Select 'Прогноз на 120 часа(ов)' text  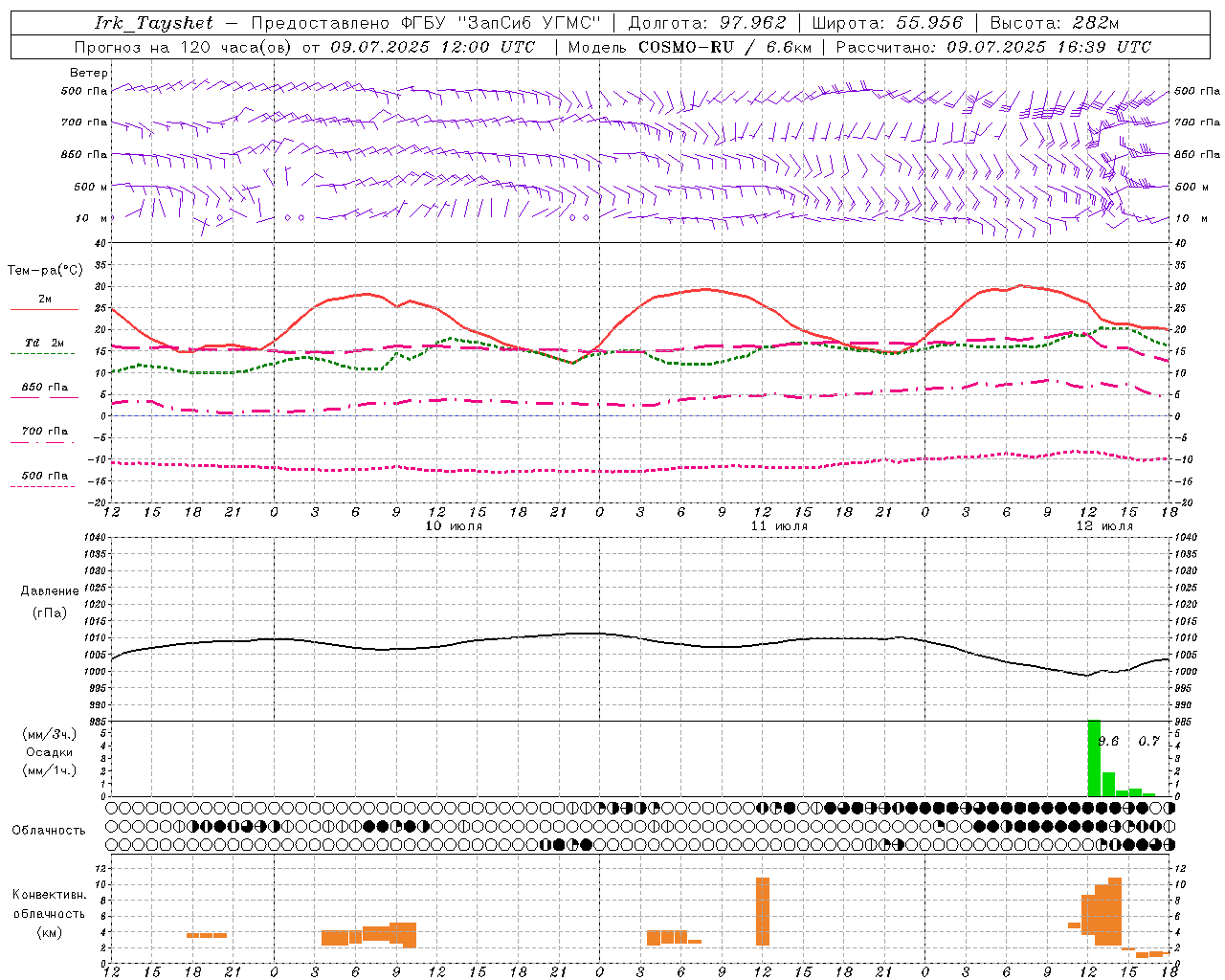point(183,47)
